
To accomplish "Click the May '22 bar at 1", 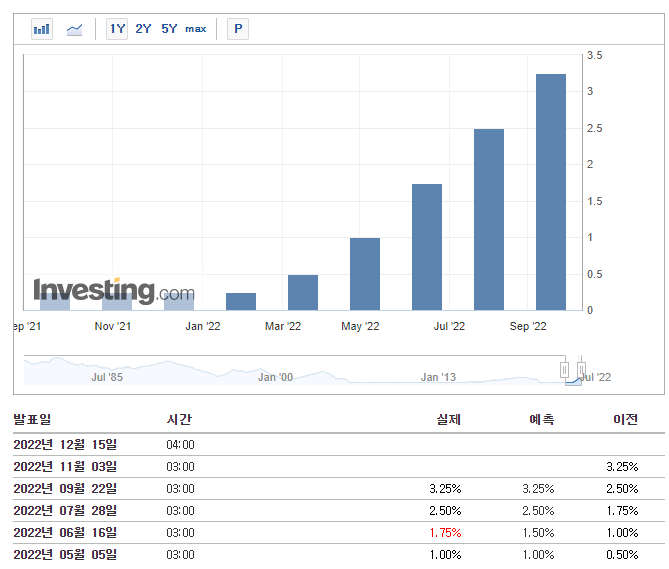I will pyautogui.click(x=365, y=274).
